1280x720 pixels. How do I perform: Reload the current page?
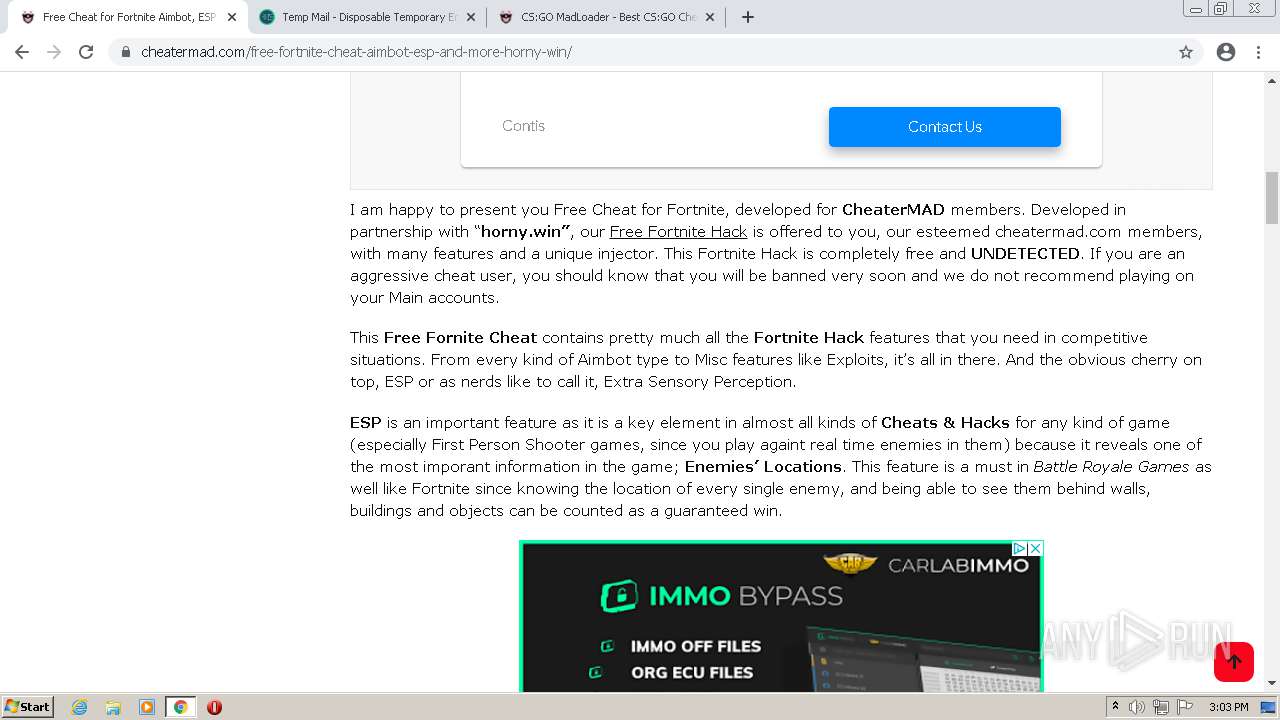(86, 52)
